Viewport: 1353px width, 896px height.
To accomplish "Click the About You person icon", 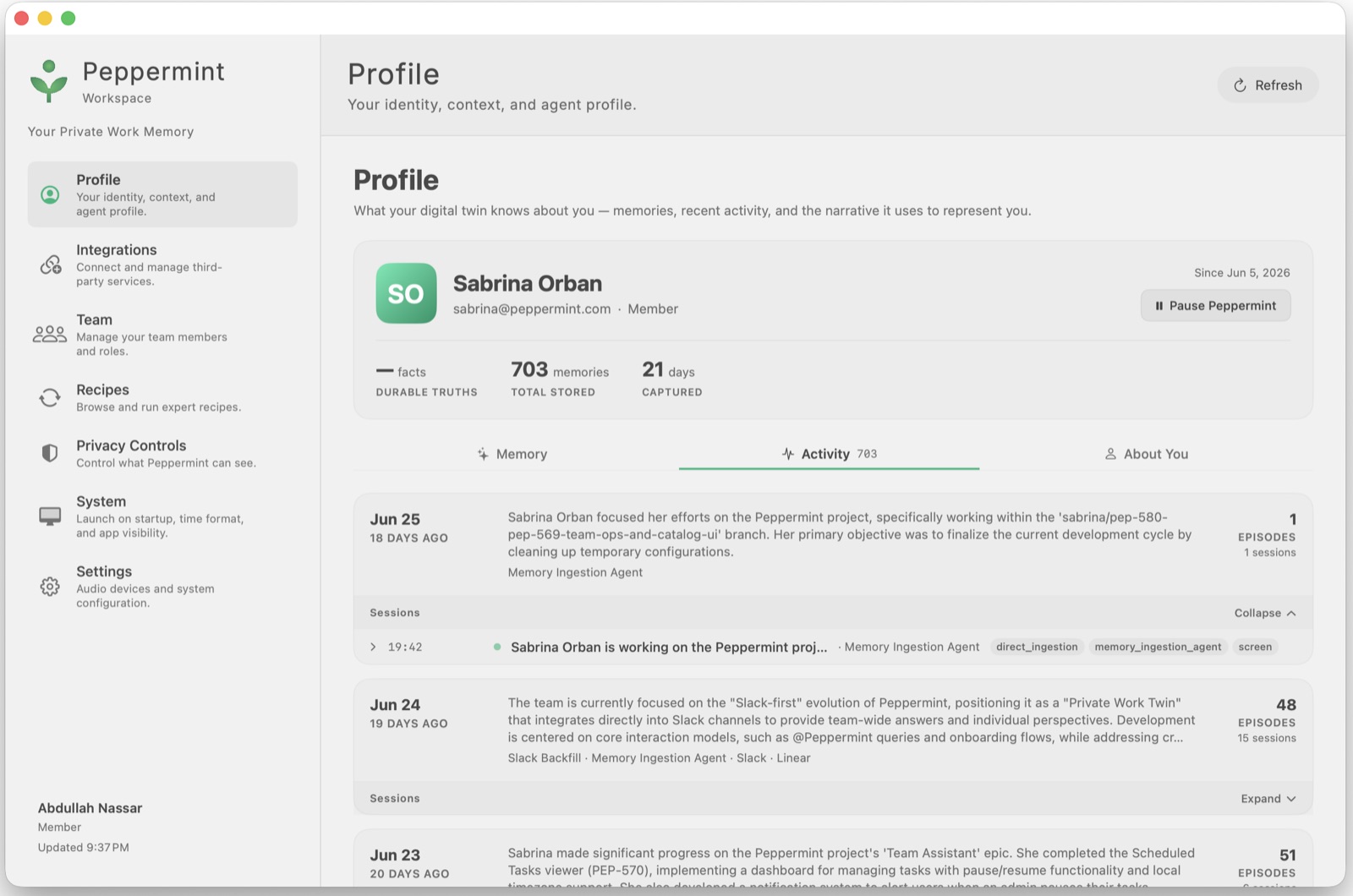I will pos(1110,454).
